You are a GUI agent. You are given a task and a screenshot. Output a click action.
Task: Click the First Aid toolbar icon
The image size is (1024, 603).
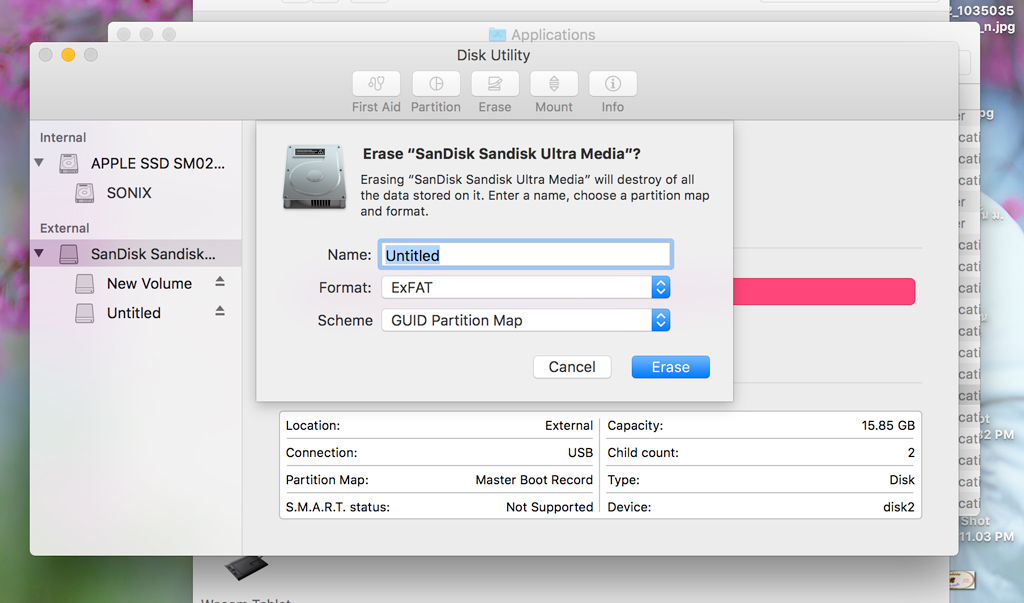(x=376, y=84)
